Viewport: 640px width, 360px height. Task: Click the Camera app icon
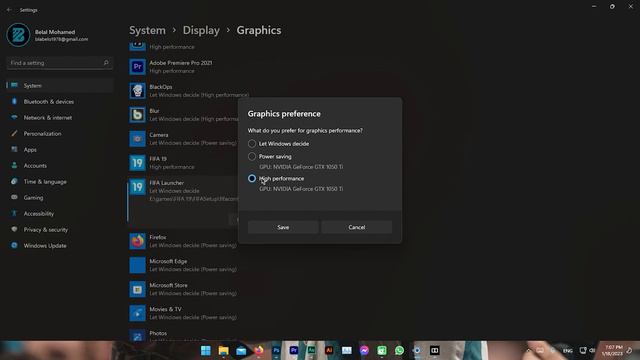[138, 139]
